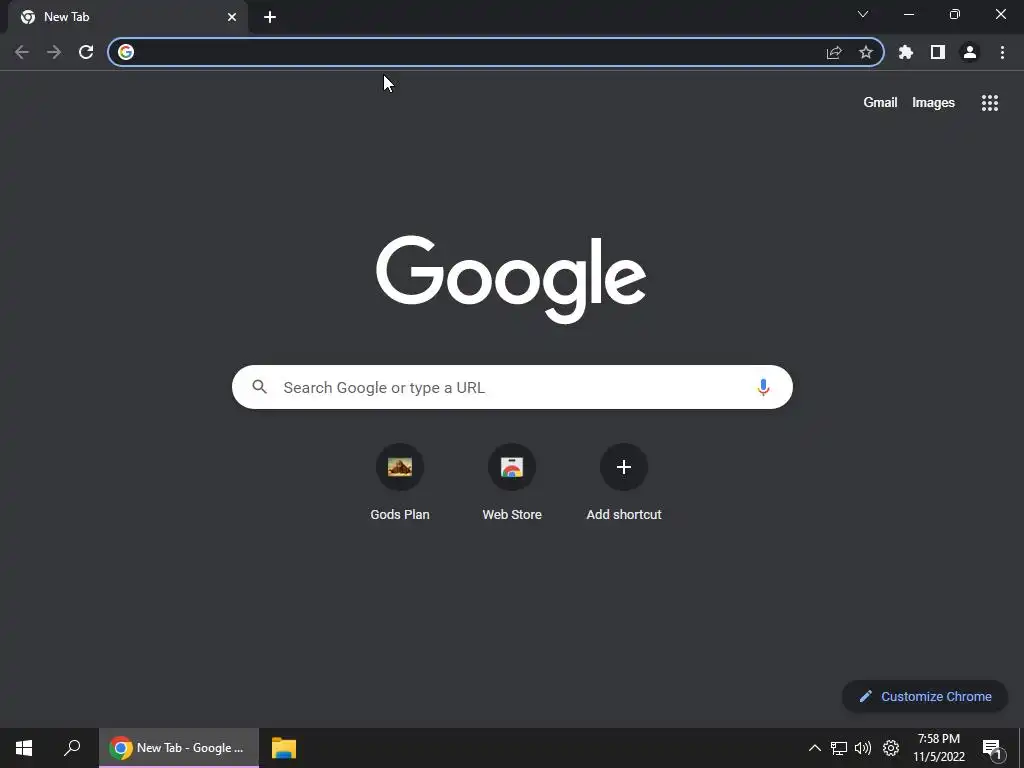
Task: Click the Customize Chrome button
Action: 925,696
